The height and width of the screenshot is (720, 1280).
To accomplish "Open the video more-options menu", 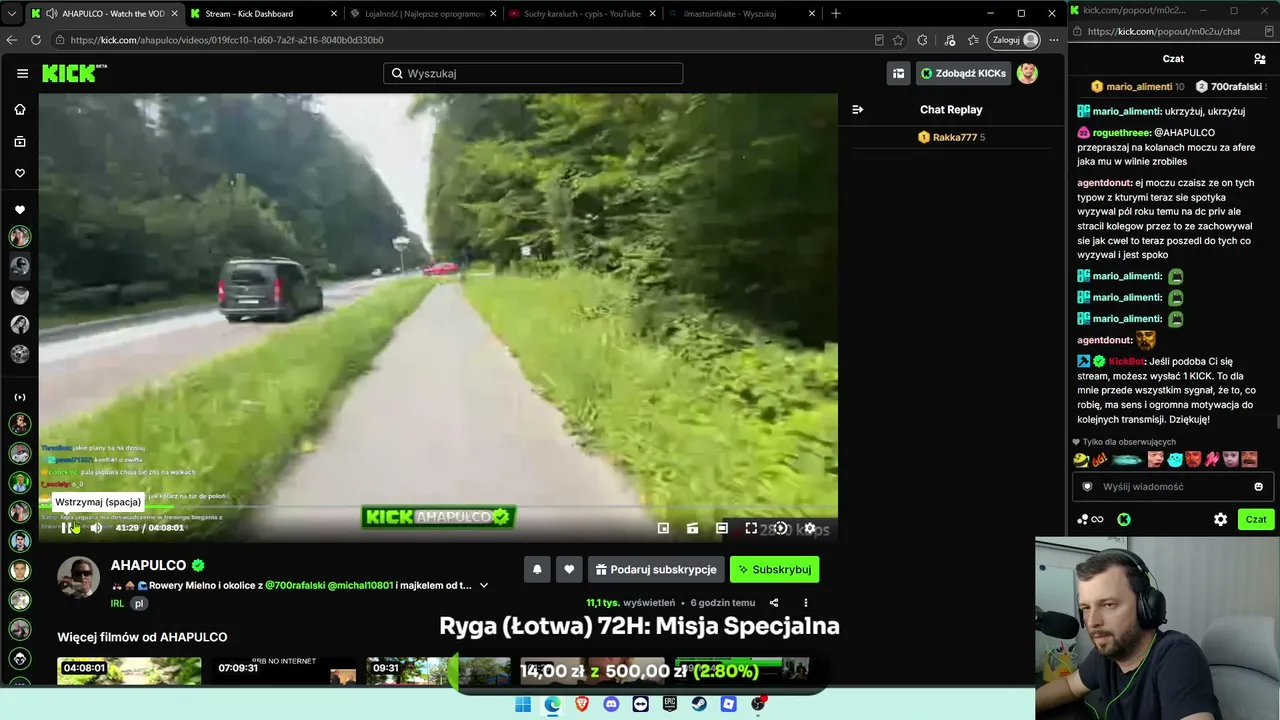I will pyautogui.click(x=805, y=603).
